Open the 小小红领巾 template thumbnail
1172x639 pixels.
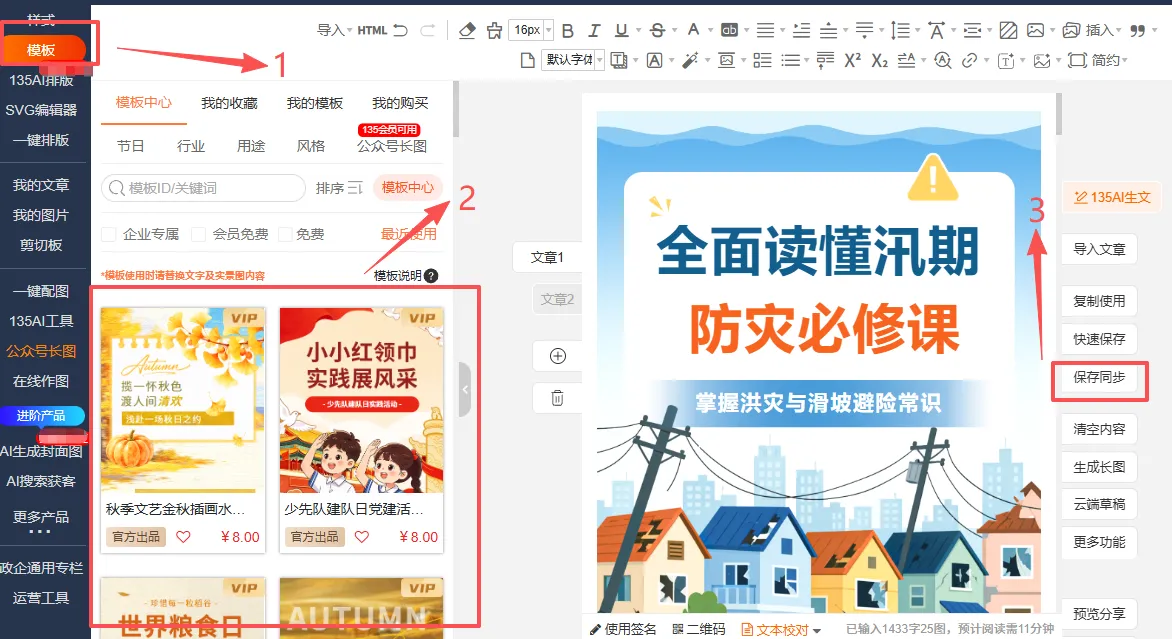pyautogui.click(x=362, y=400)
